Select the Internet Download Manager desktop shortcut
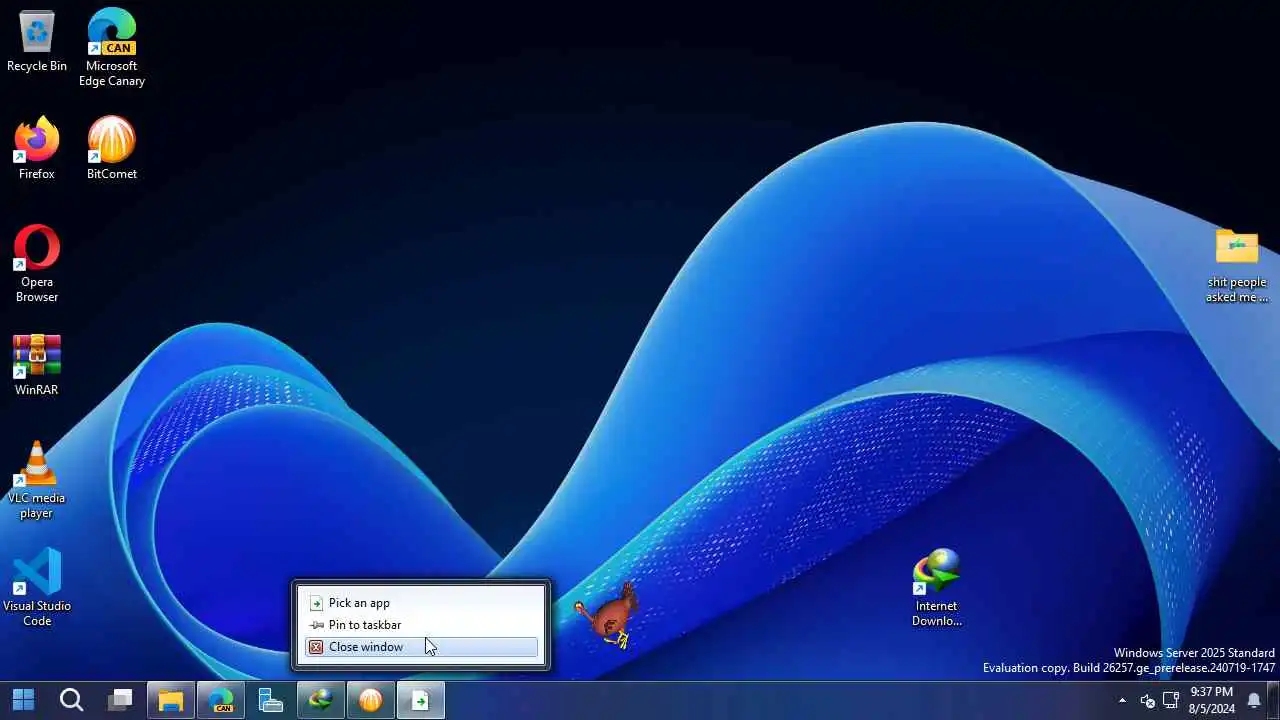 (937, 588)
